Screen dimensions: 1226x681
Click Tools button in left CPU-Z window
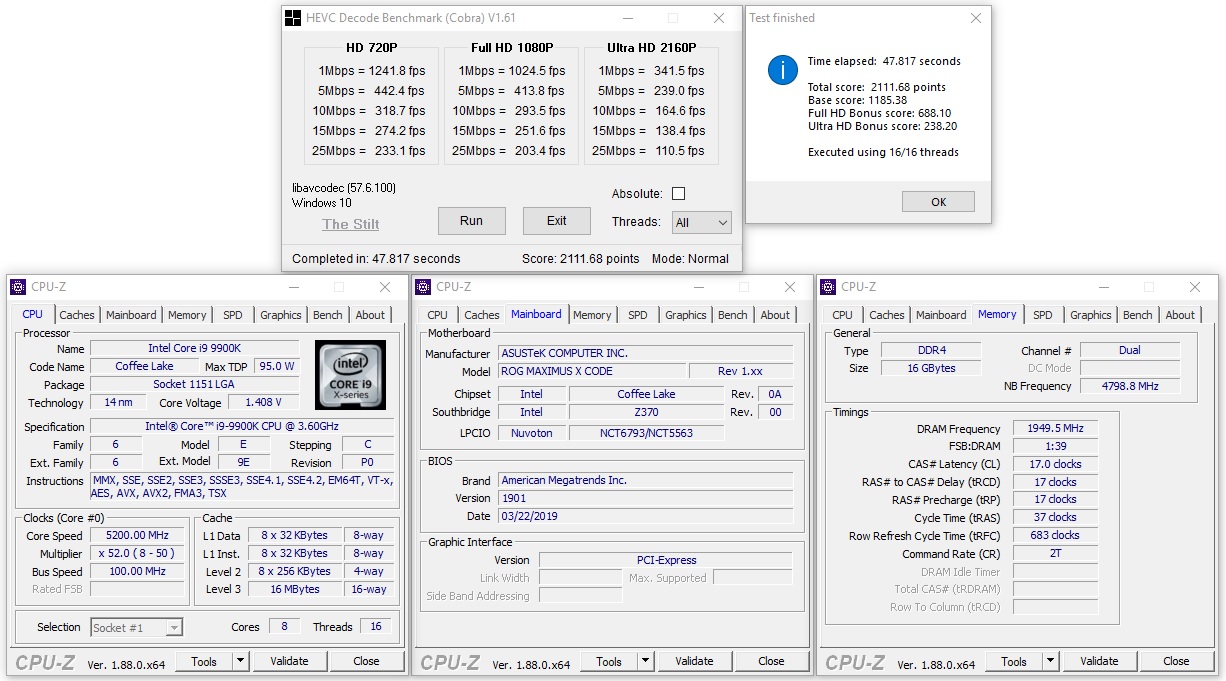tap(204, 661)
